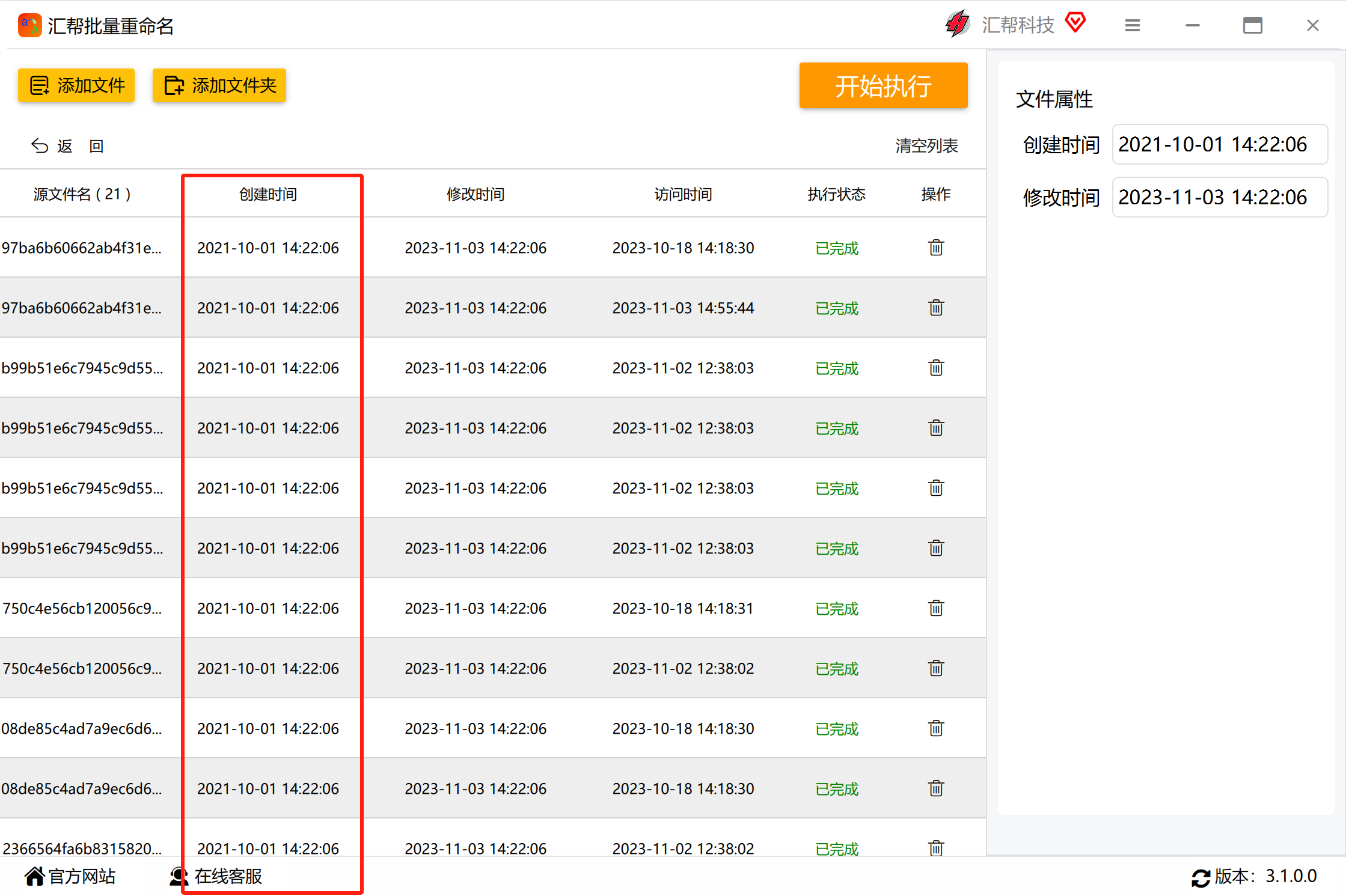Go back using 返回 button
This screenshot has width=1346, height=896.
click(x=68, y=146)
